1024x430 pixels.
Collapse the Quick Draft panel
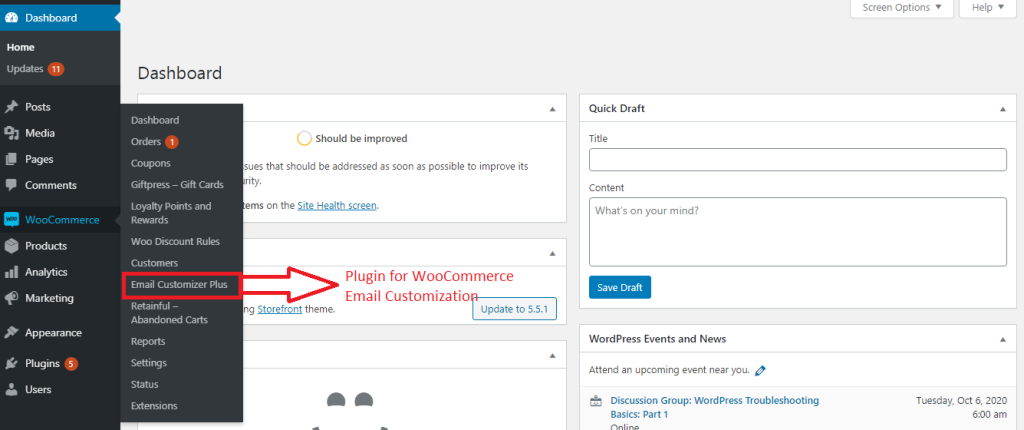1003,108
